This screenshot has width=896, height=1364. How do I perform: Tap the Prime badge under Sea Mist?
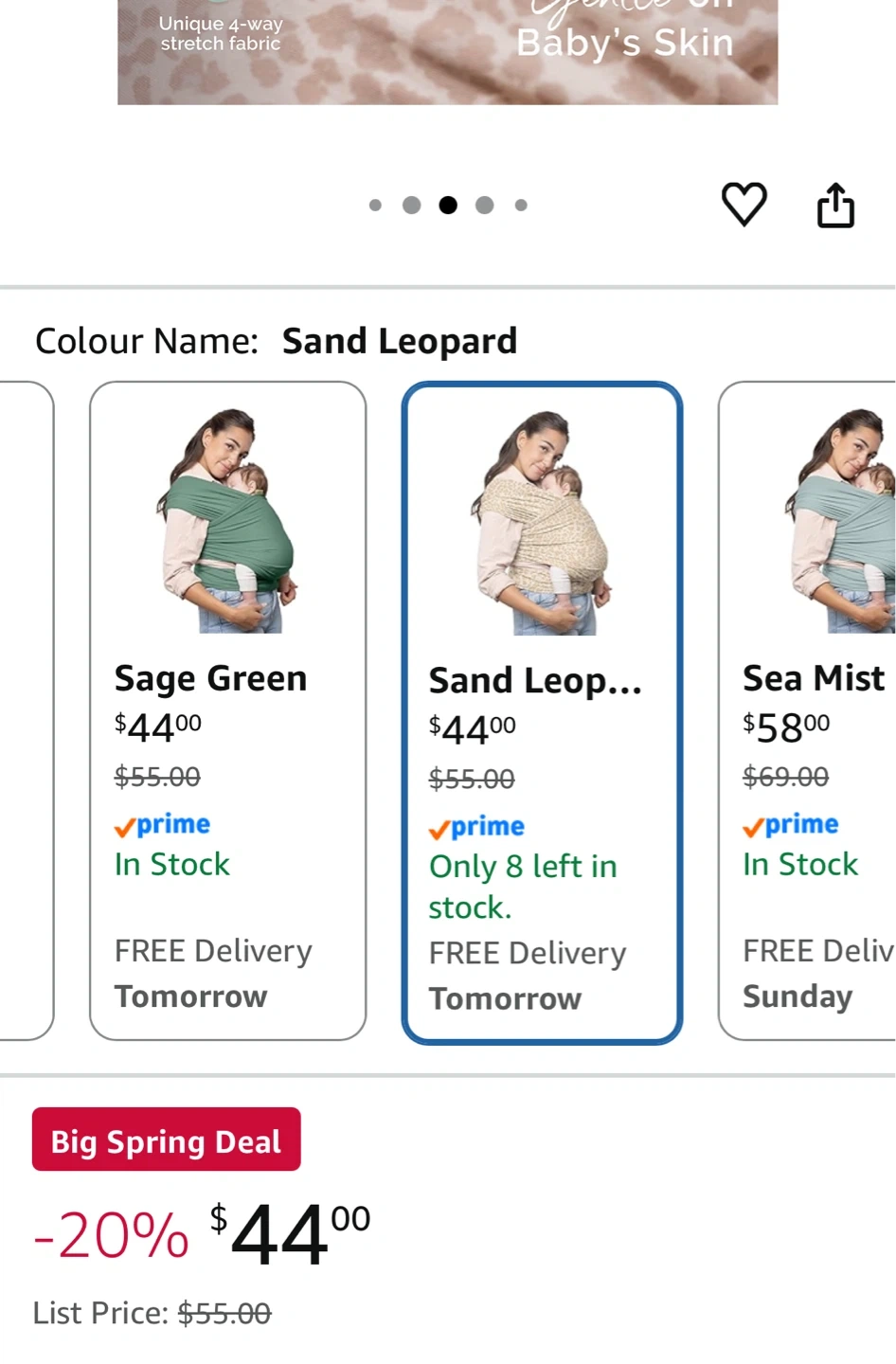click(790, 825)
